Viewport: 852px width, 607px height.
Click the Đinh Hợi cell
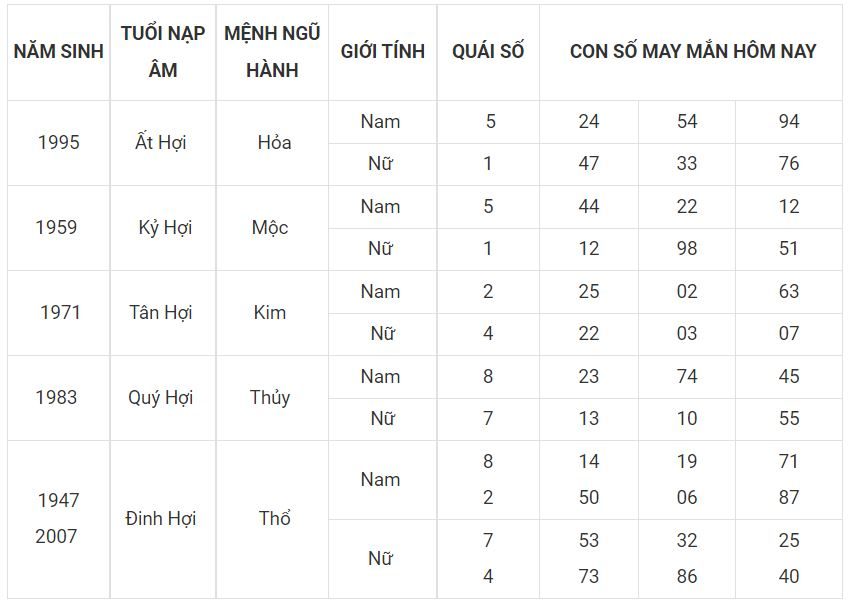click(163, 519)
